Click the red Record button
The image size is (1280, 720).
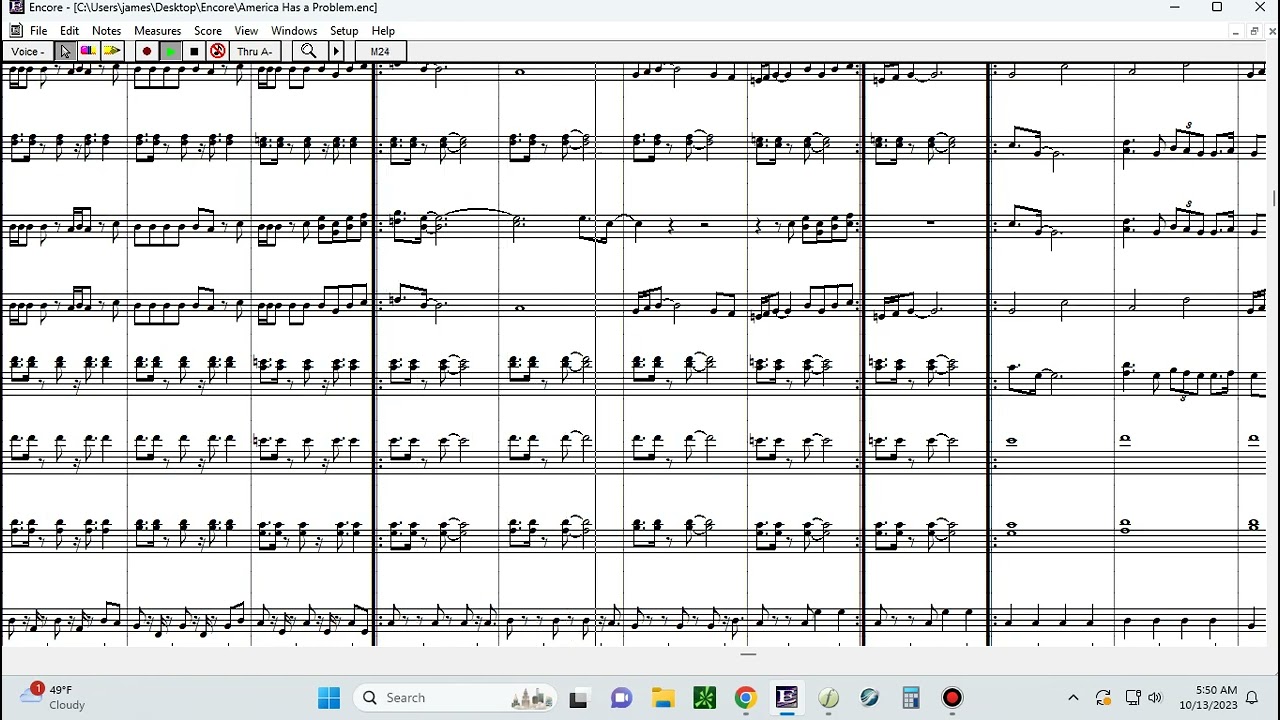tap(147, 51)
